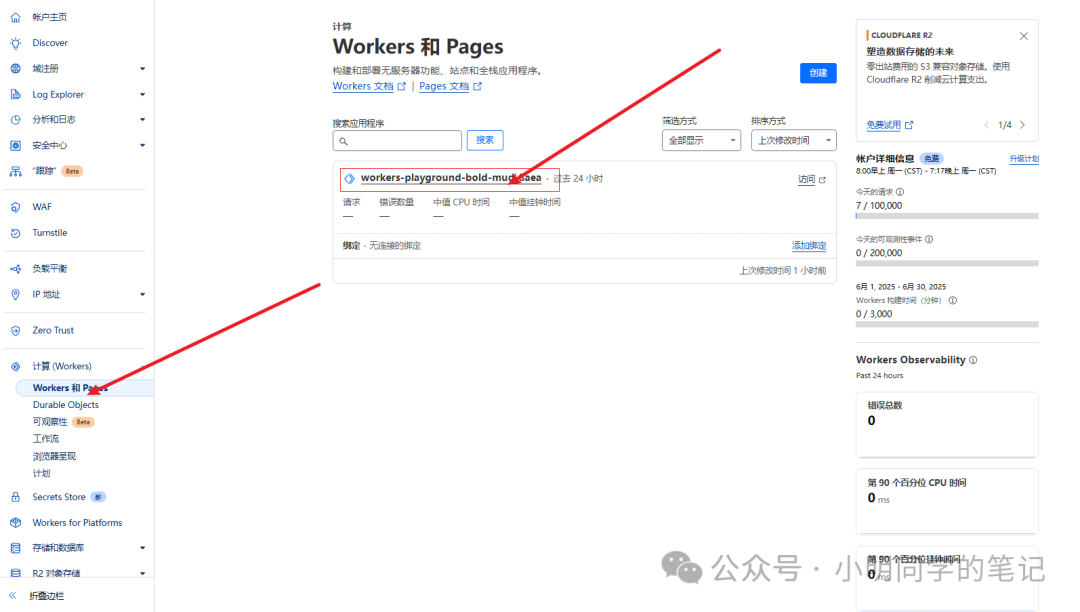1080x612 pixels.
Task: Click the info icon next to 今天的请求
Action: pos(900,192)
